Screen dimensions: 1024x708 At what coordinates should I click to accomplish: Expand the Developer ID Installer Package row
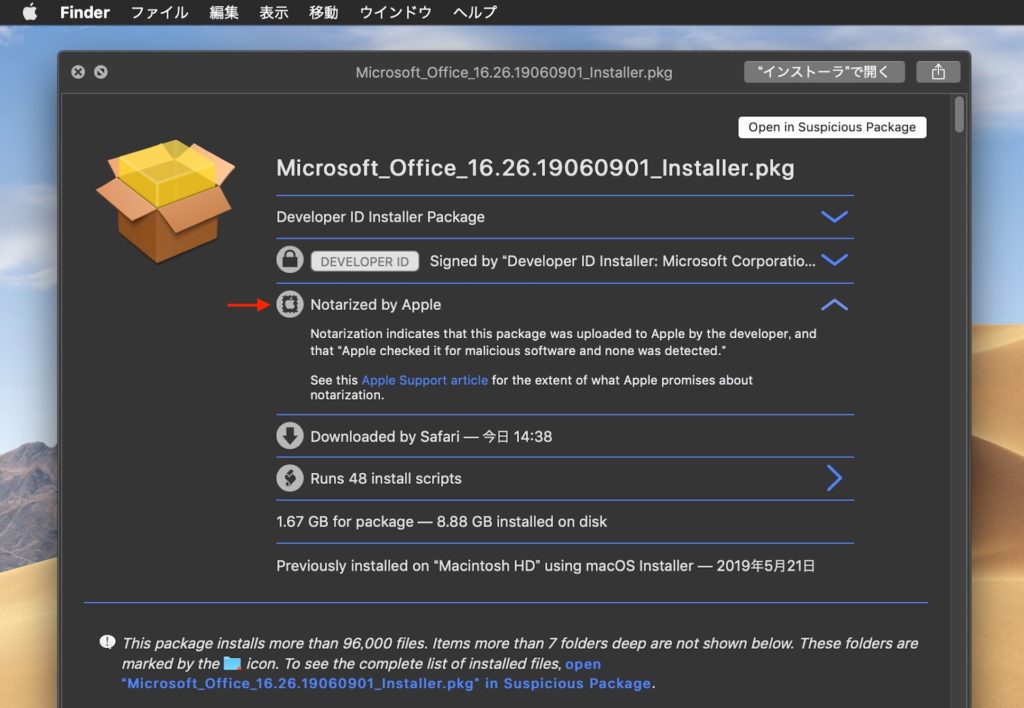834,217
